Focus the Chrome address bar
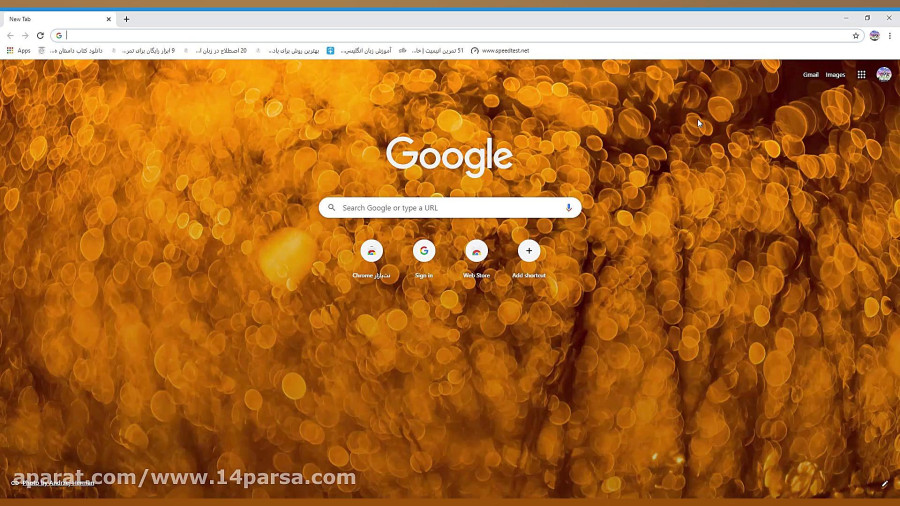This screenshot has width=900, height=506. coord(456,36)
